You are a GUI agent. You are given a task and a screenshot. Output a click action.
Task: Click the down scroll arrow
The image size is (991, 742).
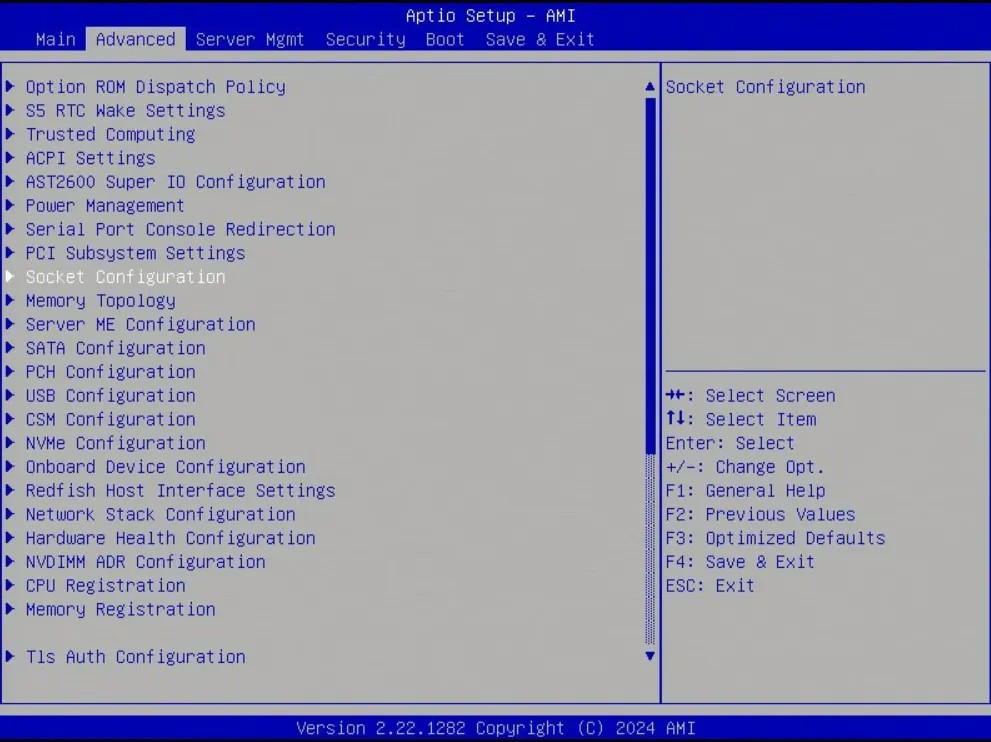click(x=649, y=656)
